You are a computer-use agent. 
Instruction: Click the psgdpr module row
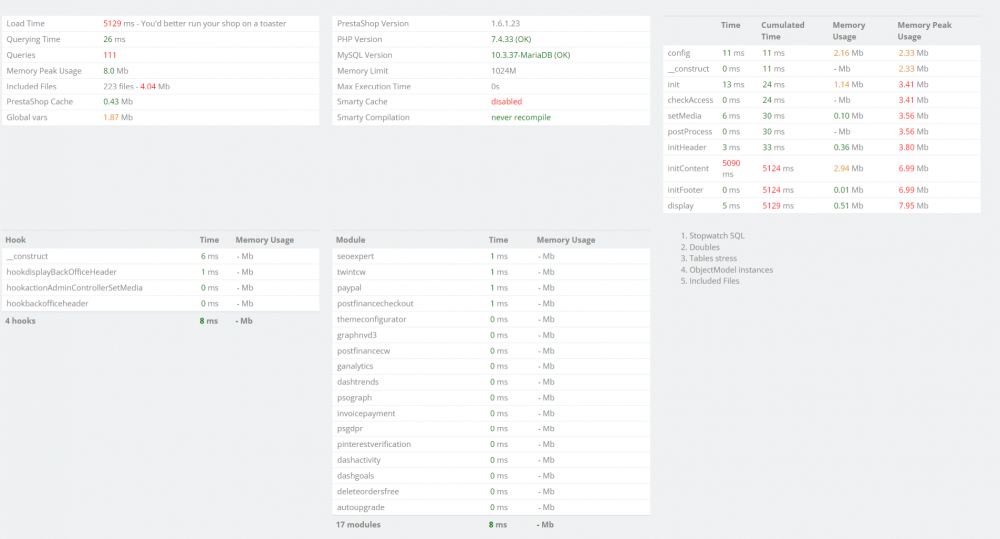491,429
